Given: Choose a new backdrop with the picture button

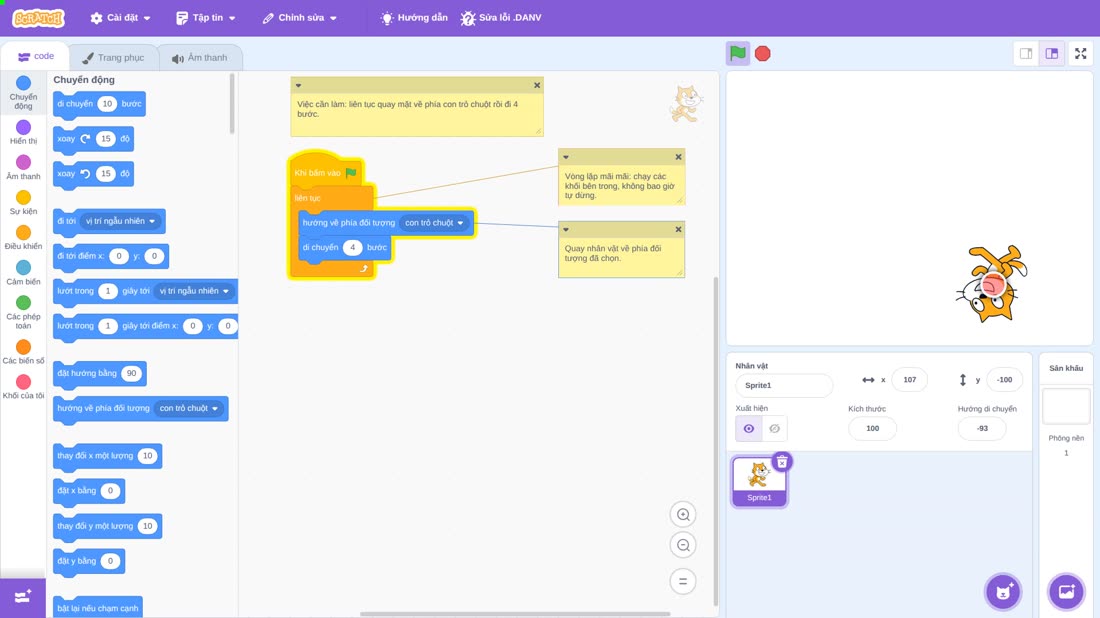Looking at the screenshot, I should [x=1066, y=591].
